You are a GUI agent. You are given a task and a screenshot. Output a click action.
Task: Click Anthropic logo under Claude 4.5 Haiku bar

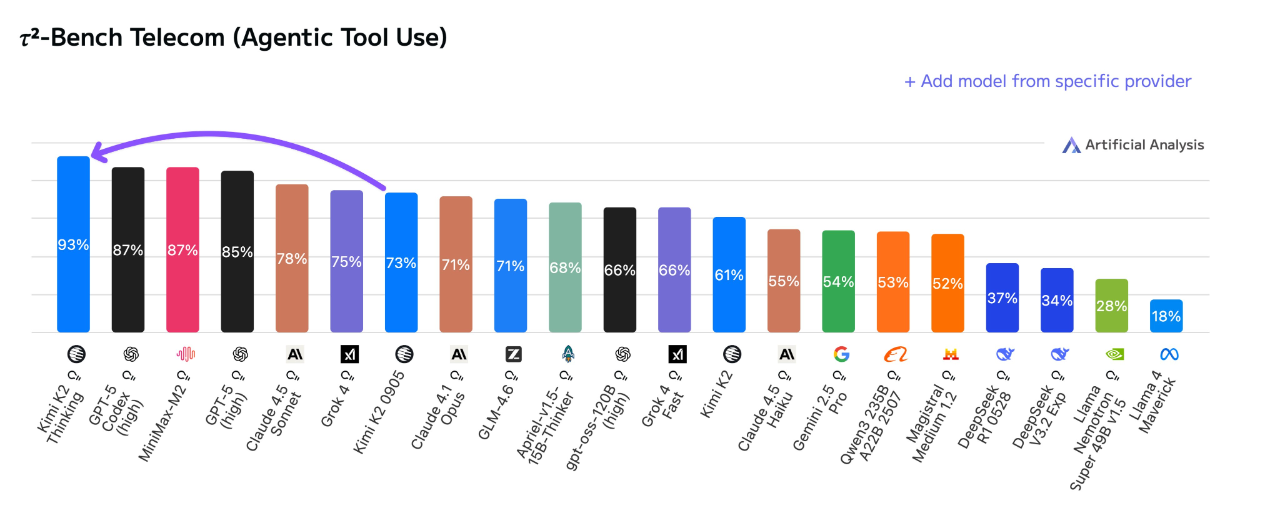click(x=786, y=354)
